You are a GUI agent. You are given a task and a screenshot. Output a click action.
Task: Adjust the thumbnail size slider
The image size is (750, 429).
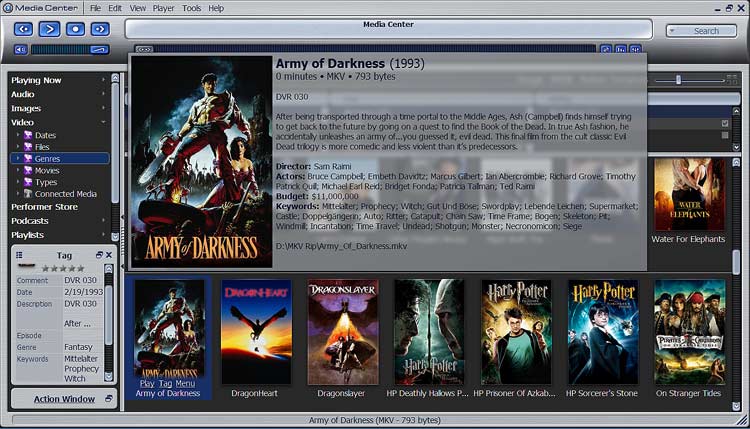tap(678, 79)
